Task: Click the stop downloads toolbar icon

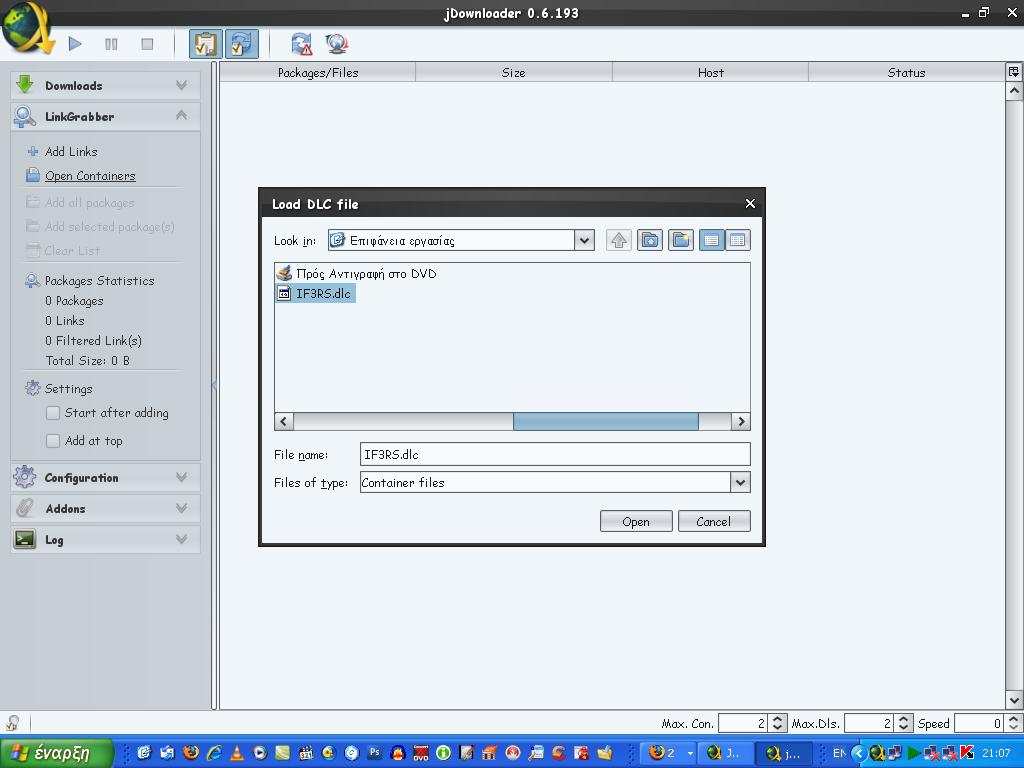Action: click(x=147, y=44)
